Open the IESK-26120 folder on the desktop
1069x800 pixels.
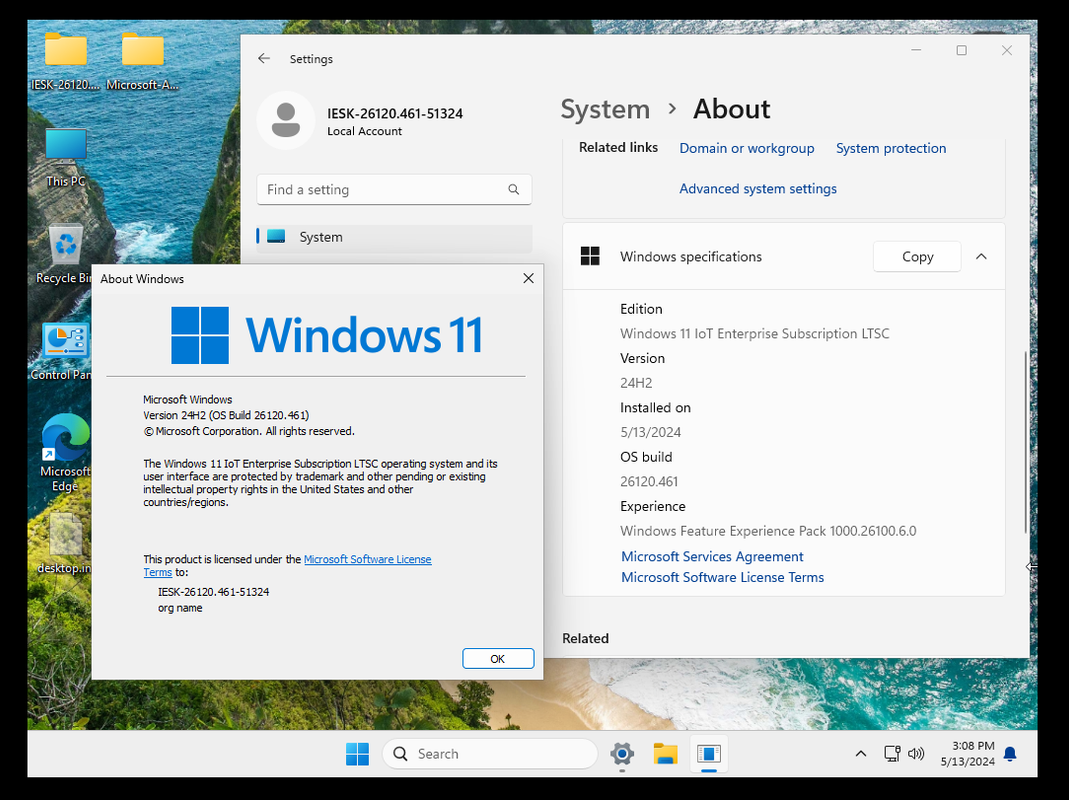click(x=65, y=61)
